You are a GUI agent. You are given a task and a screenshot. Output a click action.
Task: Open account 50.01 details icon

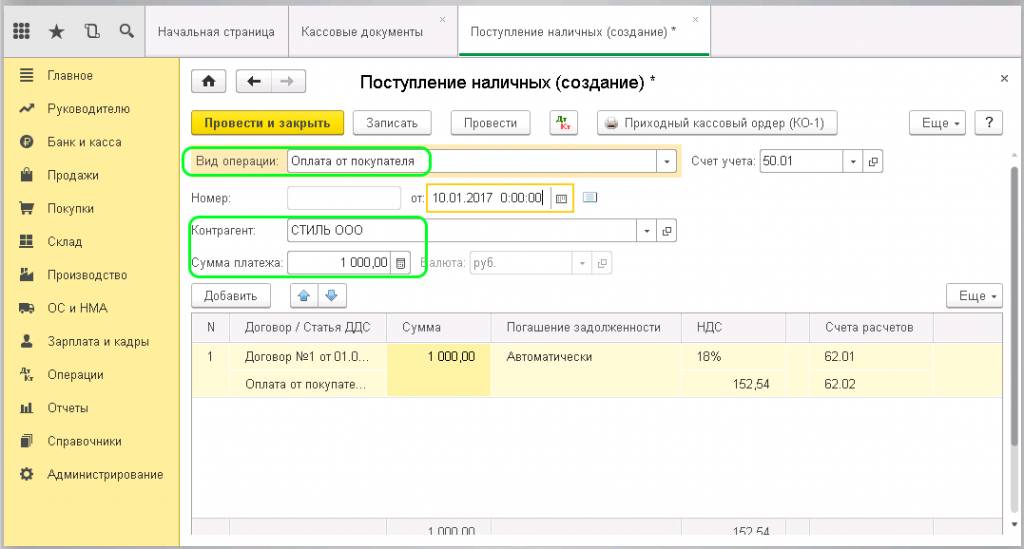click(873, 161)
